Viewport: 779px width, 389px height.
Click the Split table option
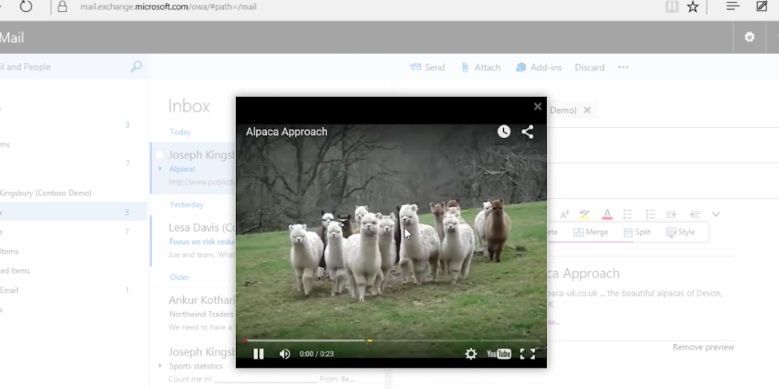coord(637,232)
